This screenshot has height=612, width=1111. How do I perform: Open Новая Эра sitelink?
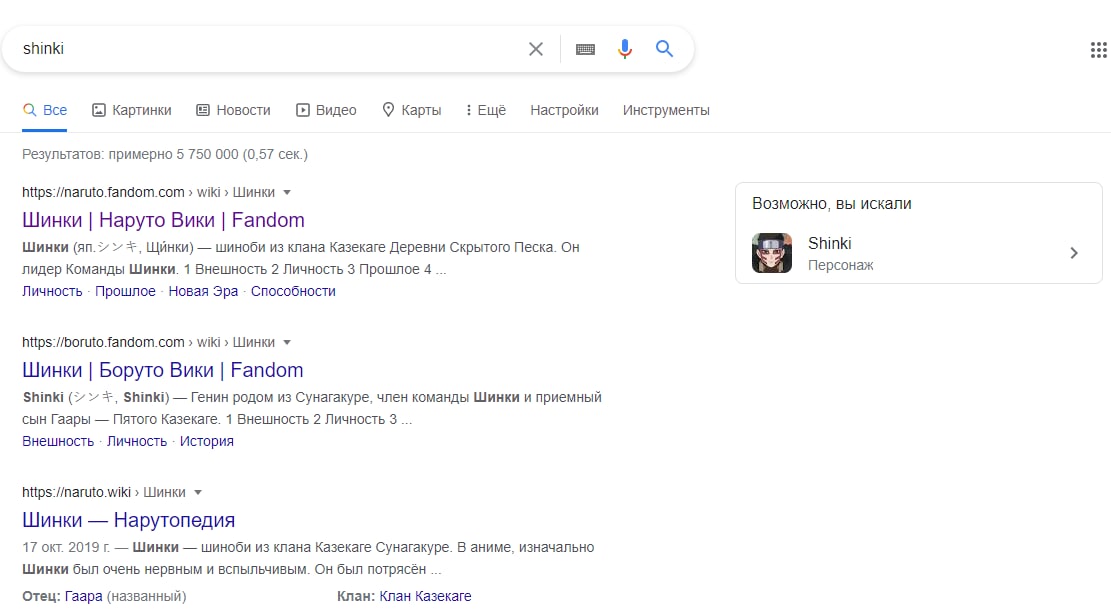pyautogui.click(x=203, y=291)
